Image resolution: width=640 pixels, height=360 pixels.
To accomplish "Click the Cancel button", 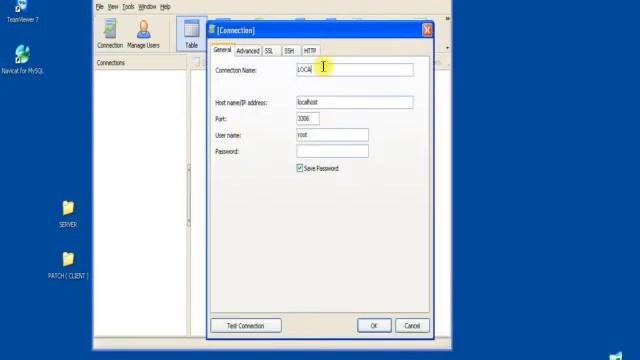I will tap(412, 326).
